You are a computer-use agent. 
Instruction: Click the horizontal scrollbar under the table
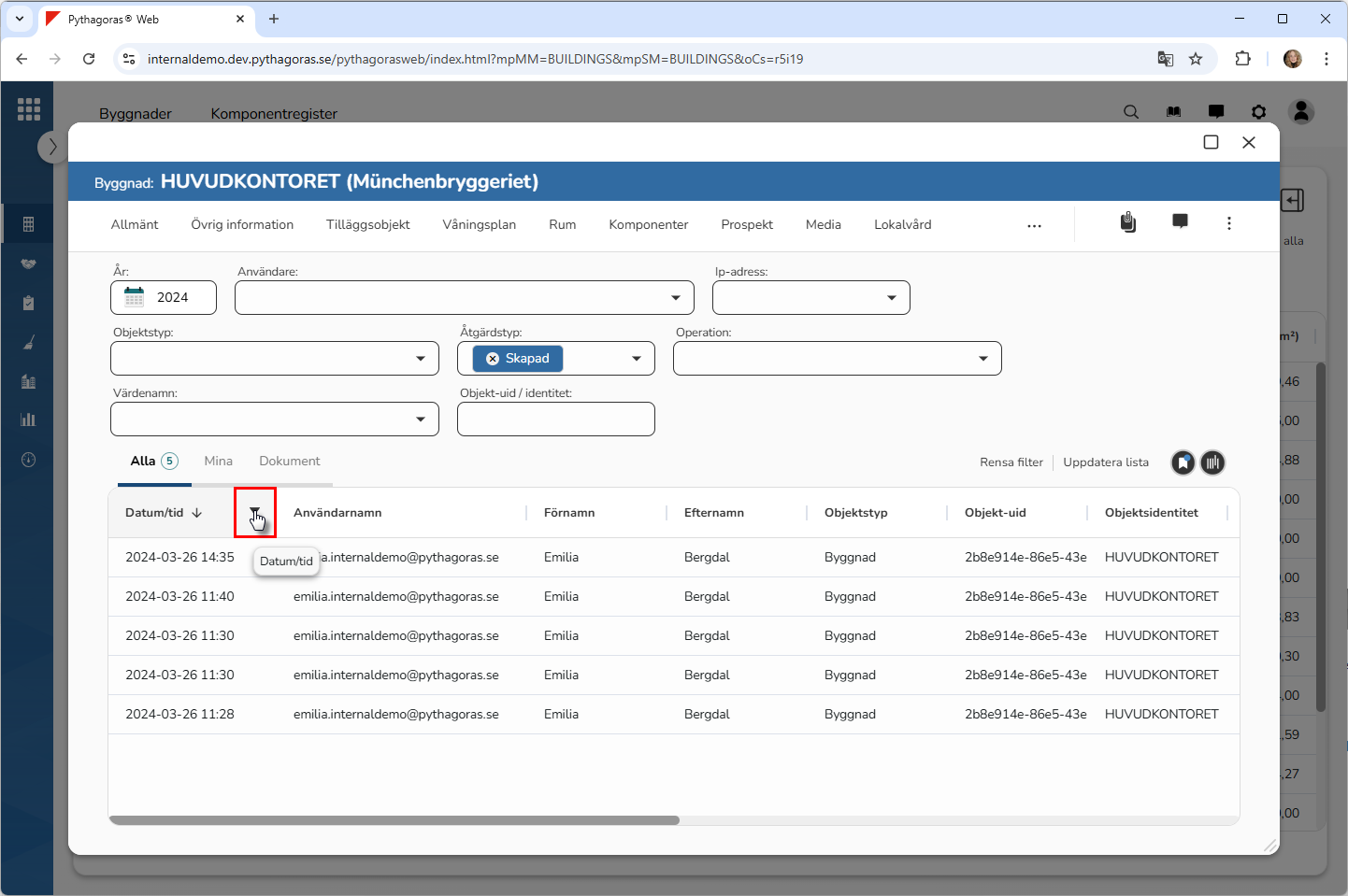(x=394, y=820)
